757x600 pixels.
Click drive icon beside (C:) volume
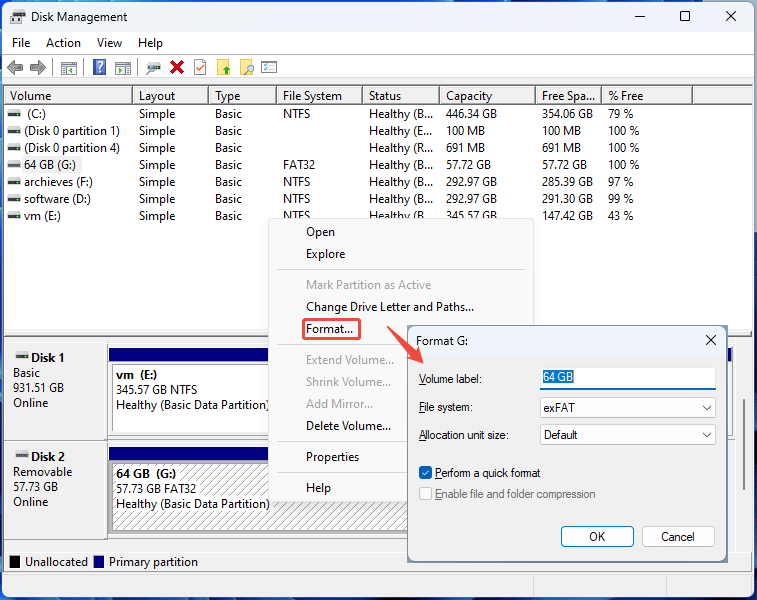click(x=14, y=114)
